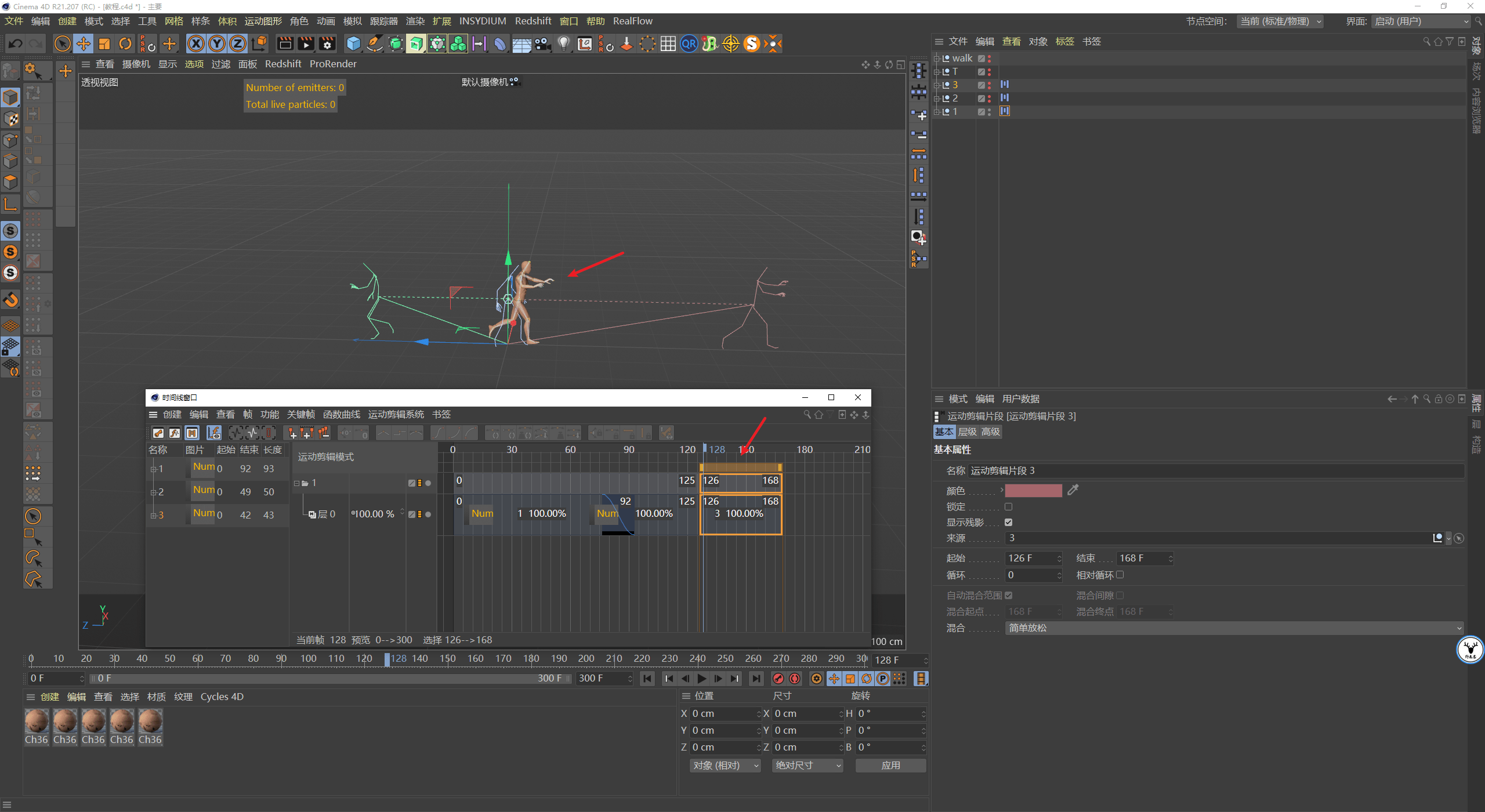The height and width of the screenshot is (812, 1485).
Task: Pick color with the eyedropper icon
Action: pyautogui.click(x=1073, y=490)
